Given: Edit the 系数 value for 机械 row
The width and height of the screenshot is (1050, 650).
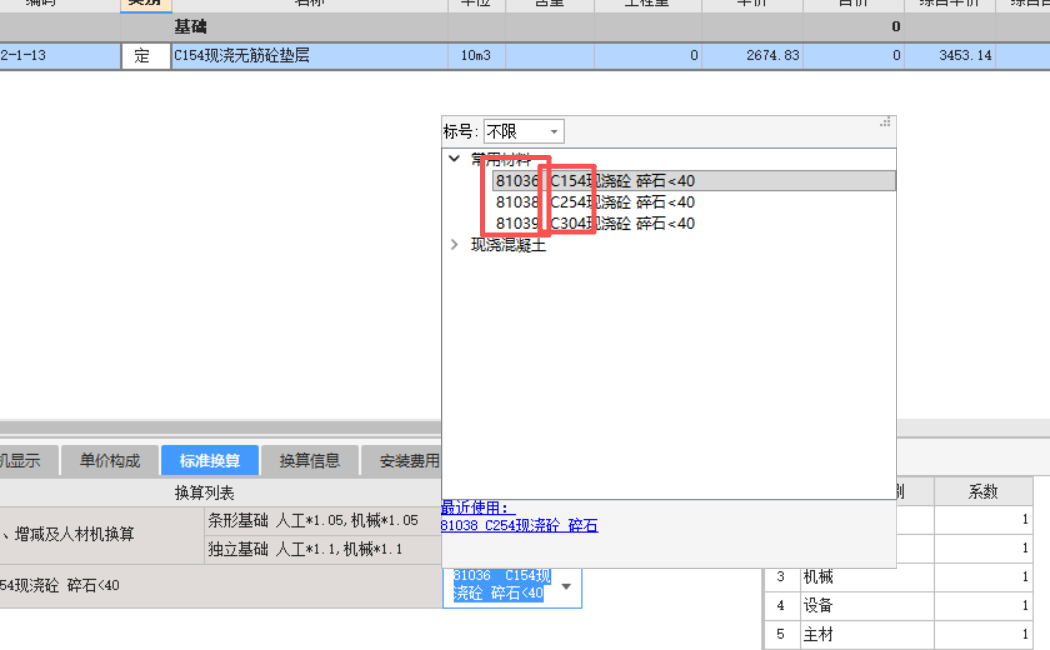Looking at the screenshot, I should [984, 576].
